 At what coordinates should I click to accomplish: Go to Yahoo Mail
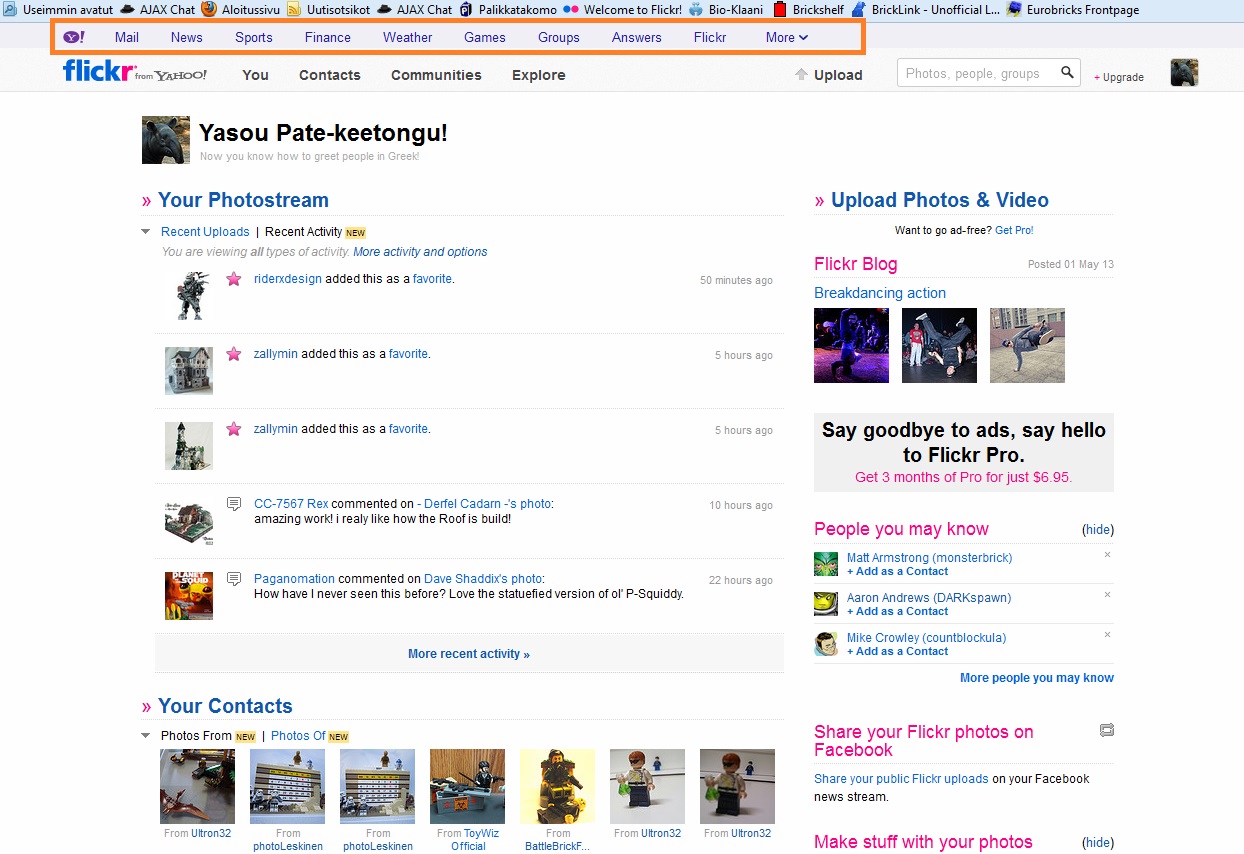(127, 37)
